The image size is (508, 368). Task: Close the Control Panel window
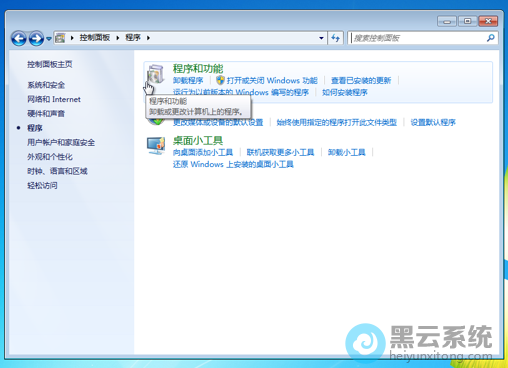tap(488, 21)
